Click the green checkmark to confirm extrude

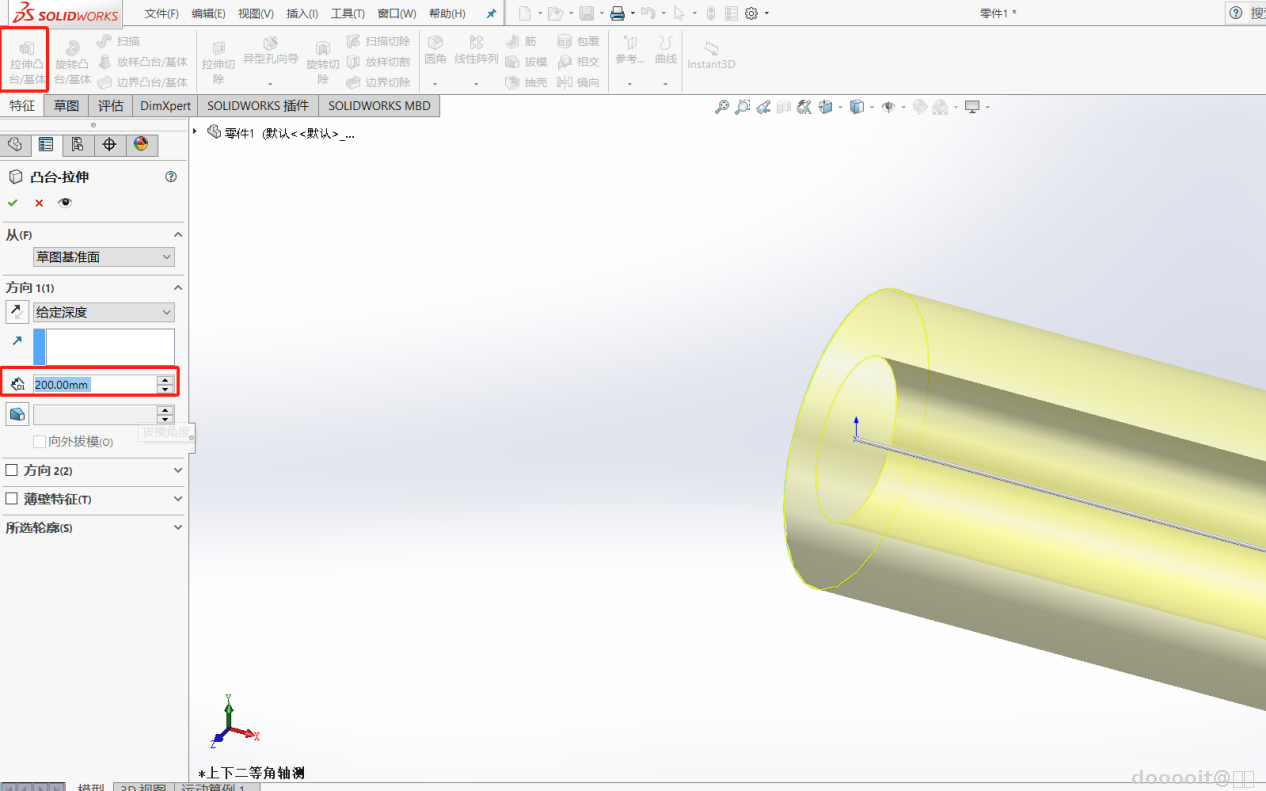coord(13,203)
